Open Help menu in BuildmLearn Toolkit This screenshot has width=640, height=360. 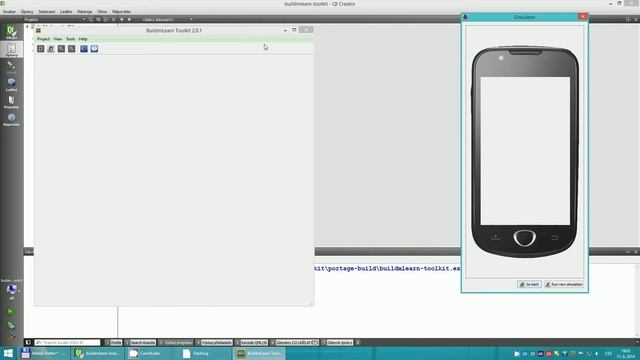(x=83, y=39)
